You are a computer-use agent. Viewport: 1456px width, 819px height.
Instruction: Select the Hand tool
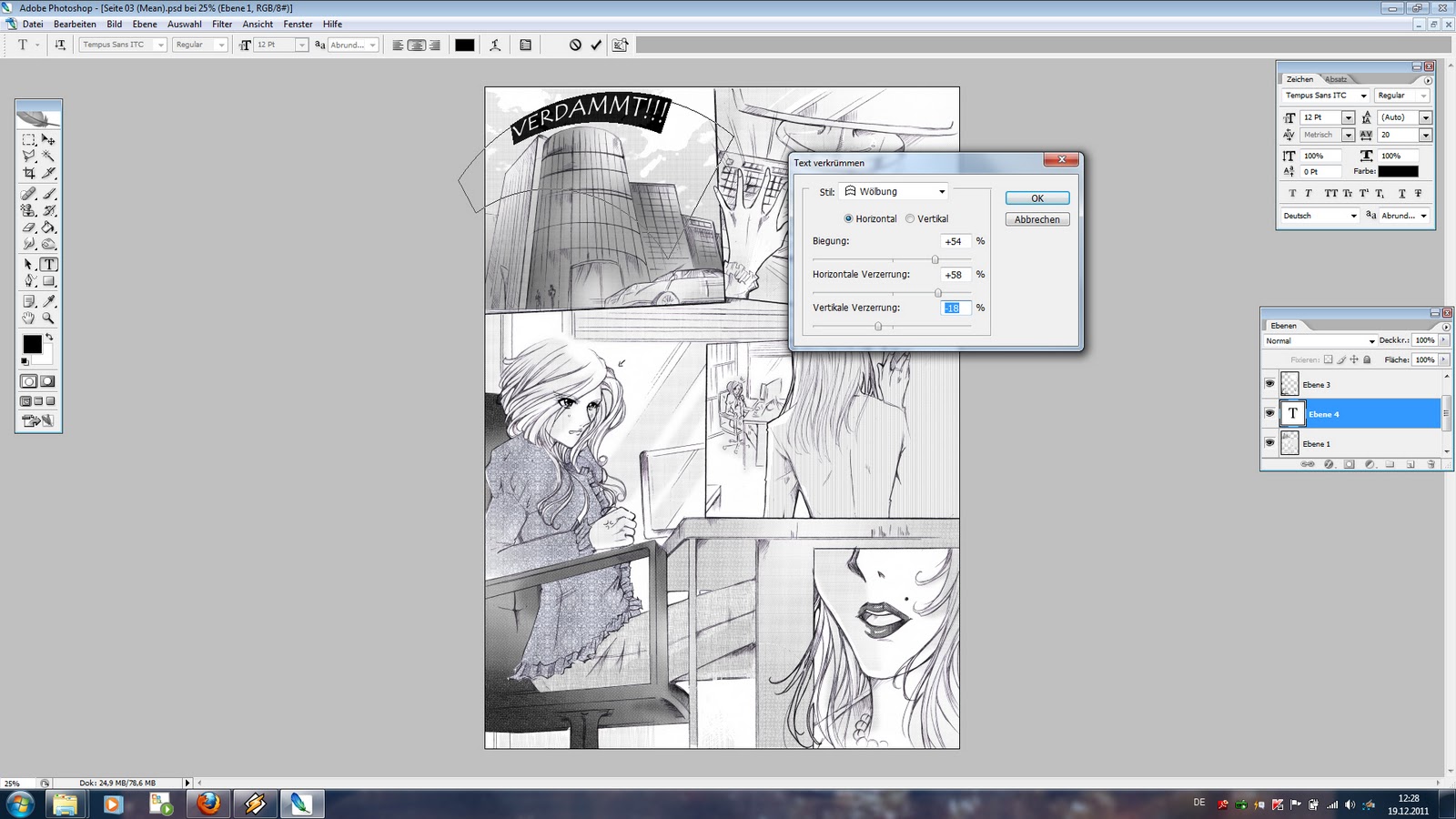29,318
